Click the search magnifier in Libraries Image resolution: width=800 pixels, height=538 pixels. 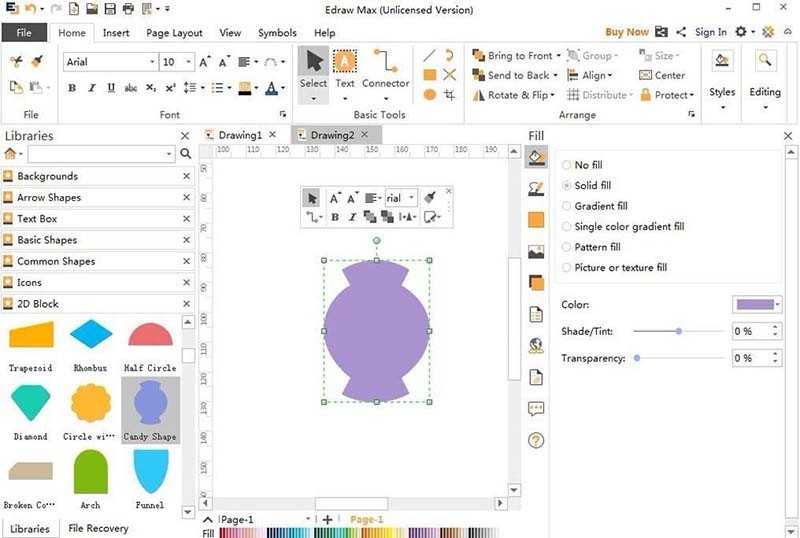(186, 153)
